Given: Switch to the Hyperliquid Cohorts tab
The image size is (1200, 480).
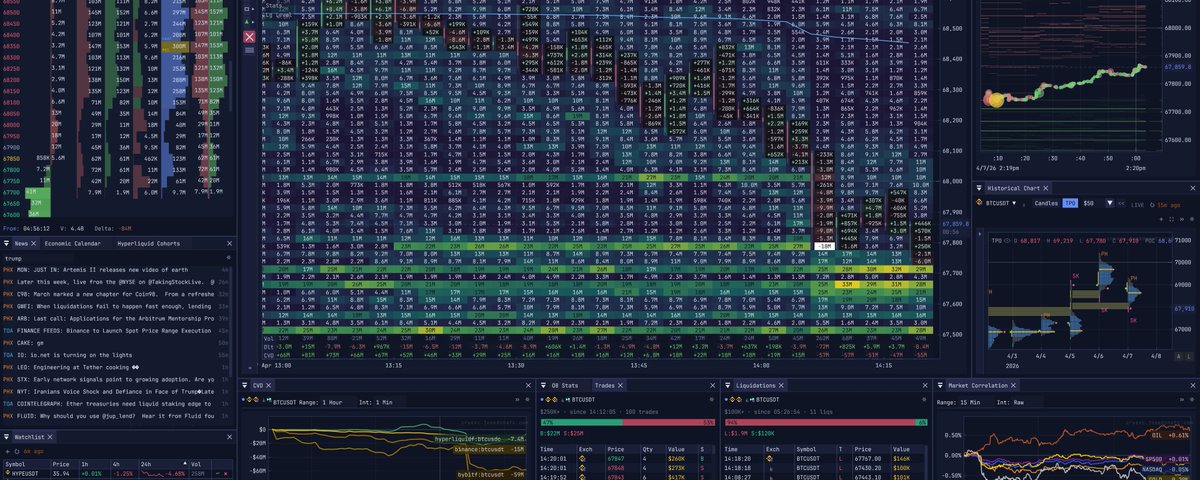Looking at the screenshot, I should coord(149,243).
